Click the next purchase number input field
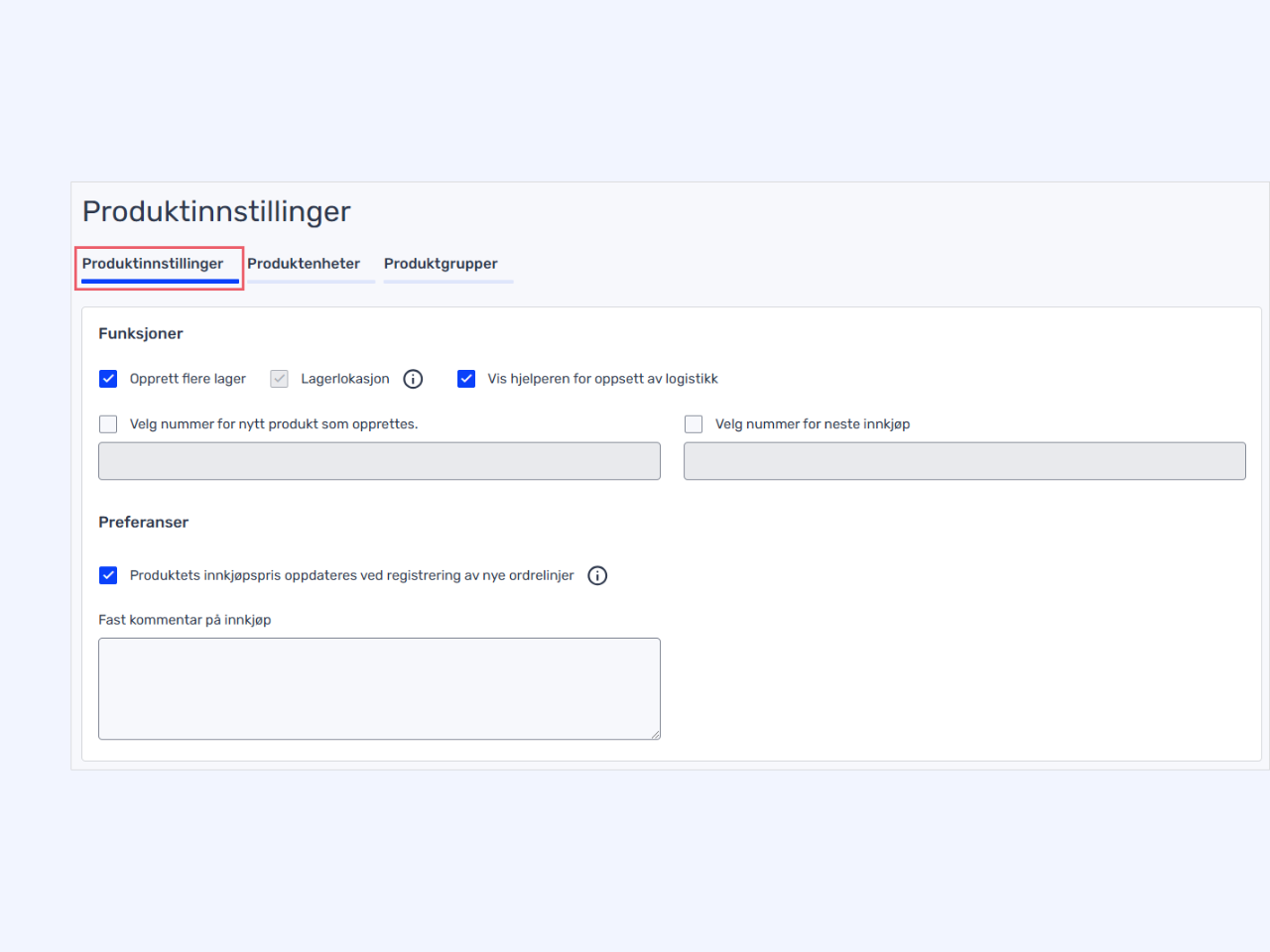The image size is (1270, 952). (964, 461)
